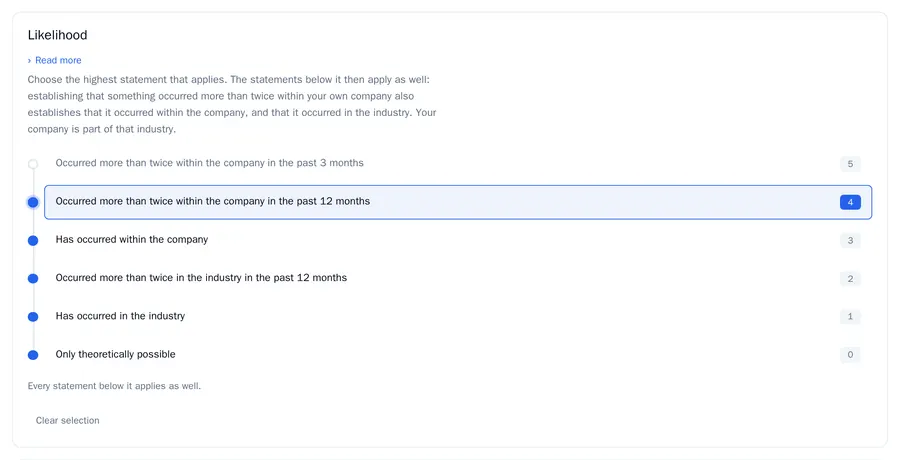Choose 'Occurred more than twice in the industry' option
Screen dimensions: 900x460
coord(458,279)
